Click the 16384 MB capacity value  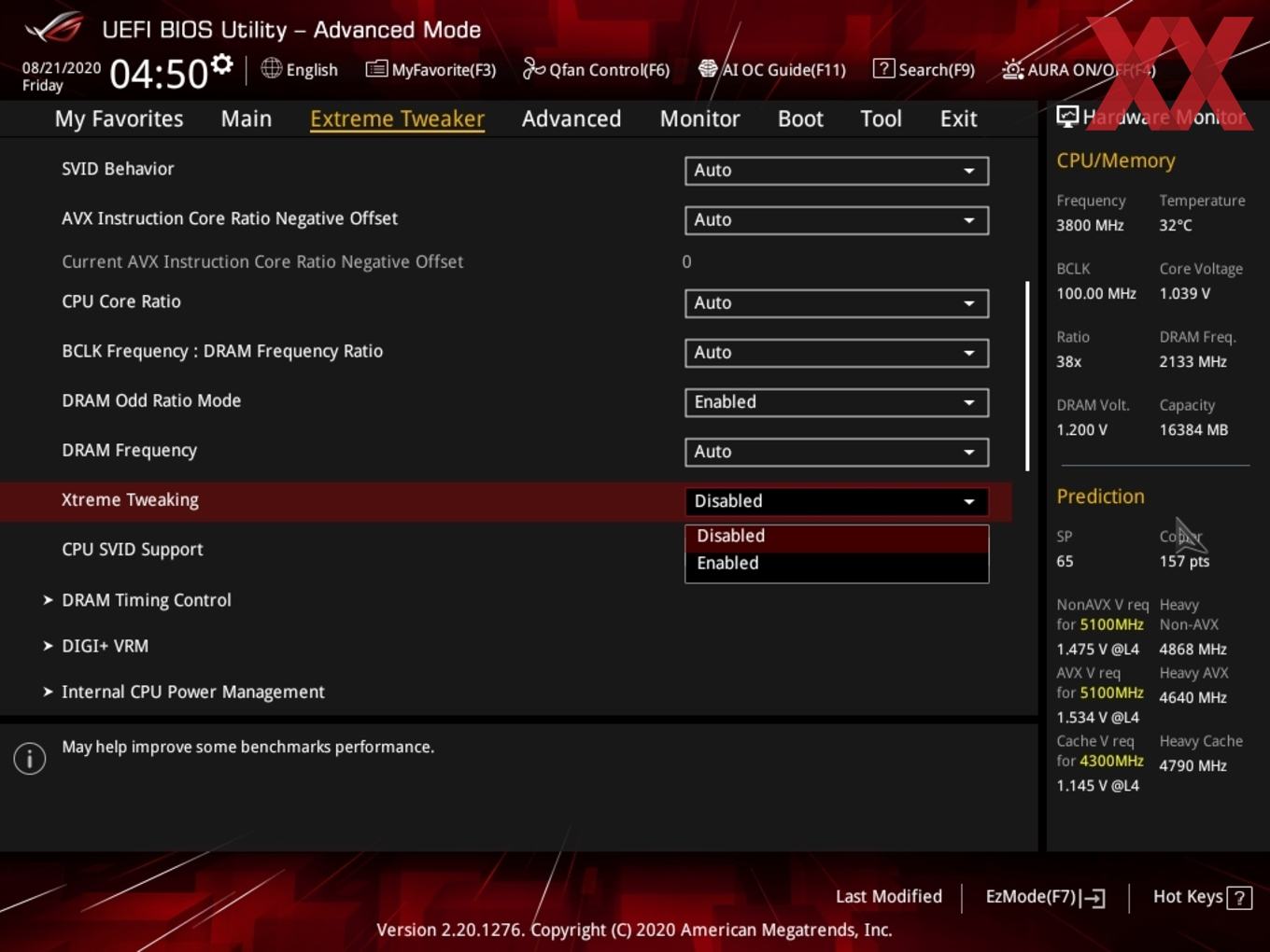[1193, 429]
